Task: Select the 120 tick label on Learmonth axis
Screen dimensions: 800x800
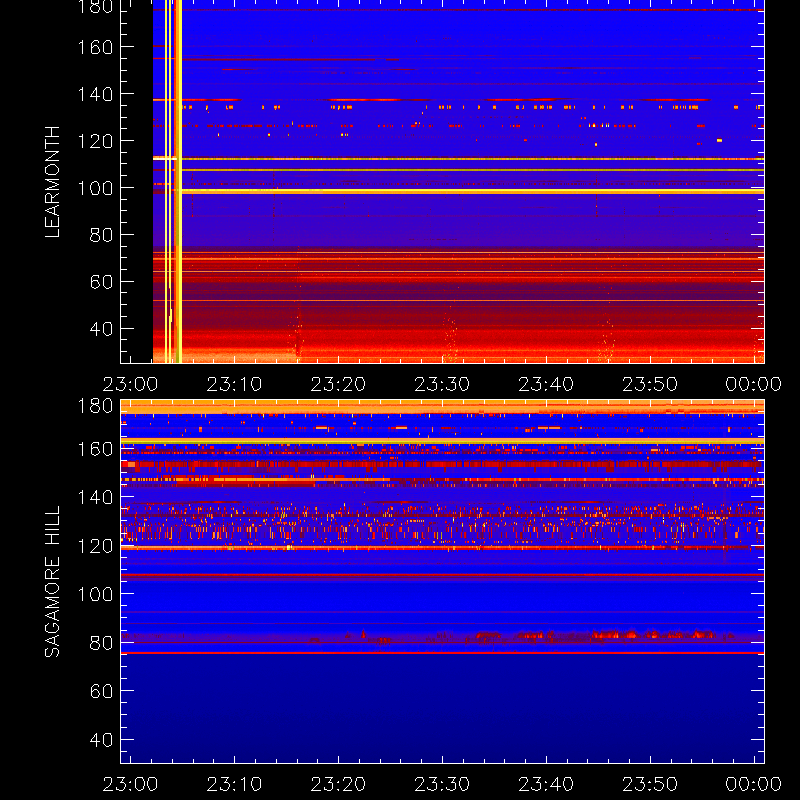Action: (x=95, y=141)
